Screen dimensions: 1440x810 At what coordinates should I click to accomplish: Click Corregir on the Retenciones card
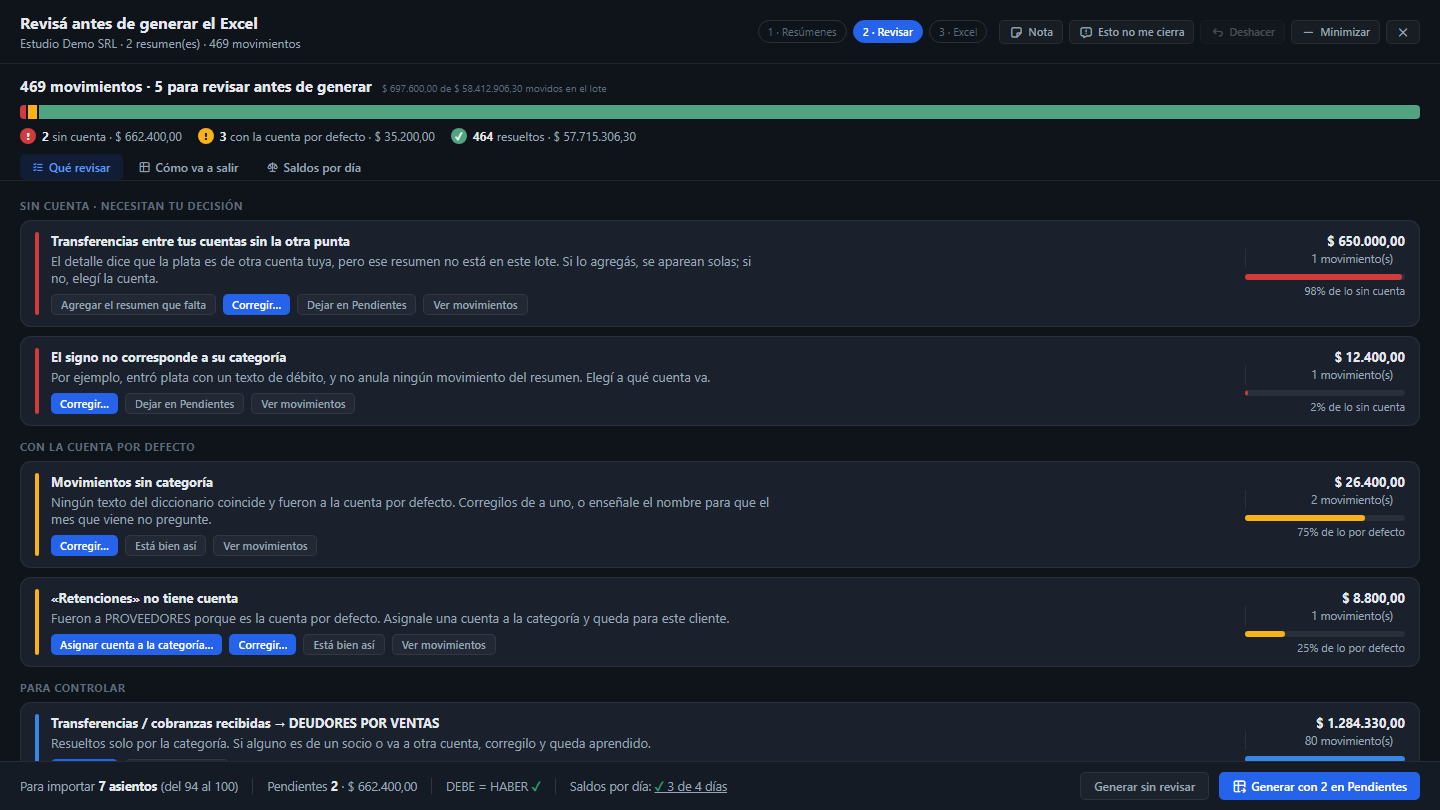point(262,645)
